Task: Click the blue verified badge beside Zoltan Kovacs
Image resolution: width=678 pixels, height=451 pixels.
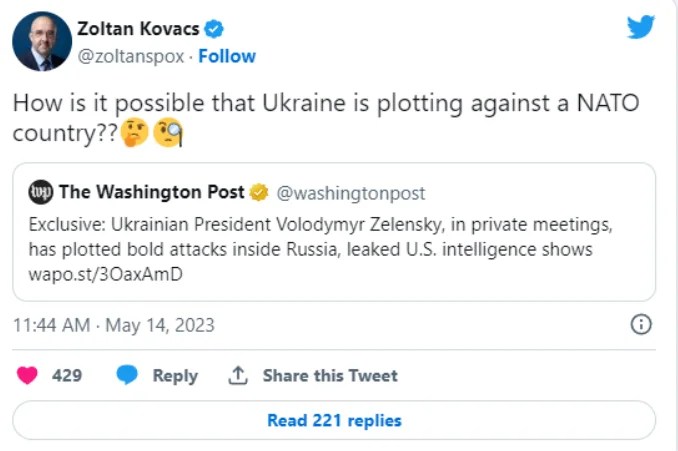Action: [x=215, y=29]
